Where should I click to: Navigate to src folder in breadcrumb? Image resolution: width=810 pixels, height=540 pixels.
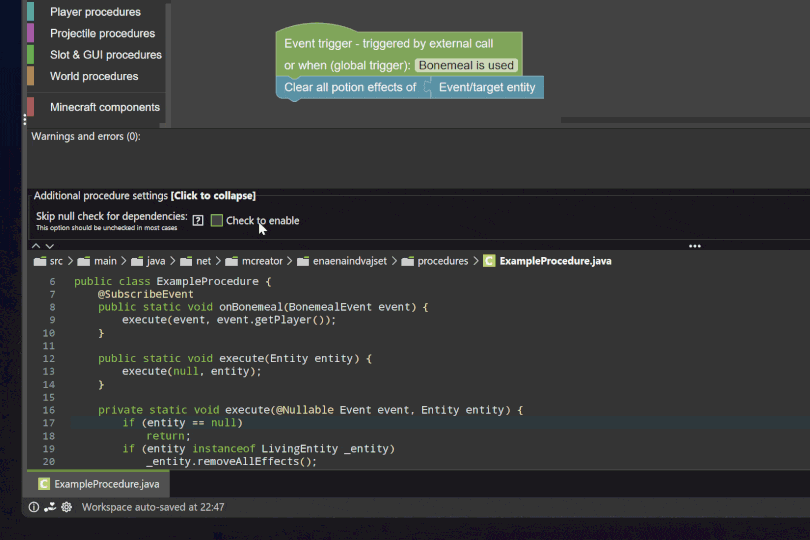click(x=48, y=261)
